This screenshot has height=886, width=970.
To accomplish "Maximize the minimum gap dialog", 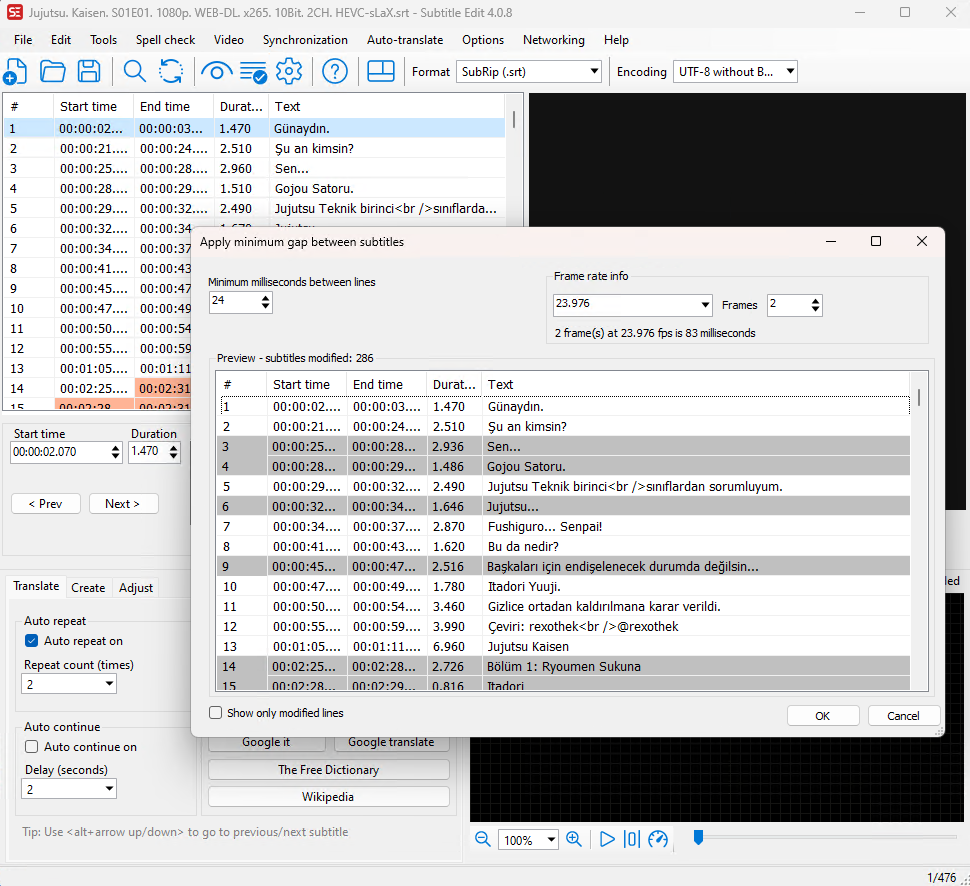I will point(876,241).
